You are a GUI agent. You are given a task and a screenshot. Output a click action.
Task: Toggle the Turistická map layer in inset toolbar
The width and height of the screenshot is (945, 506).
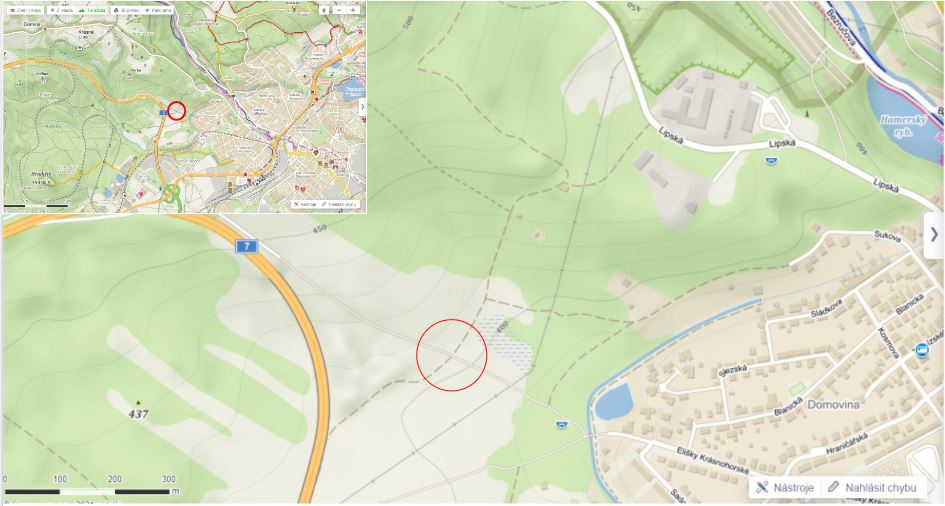pyautogui.click(x=92, y=10)
